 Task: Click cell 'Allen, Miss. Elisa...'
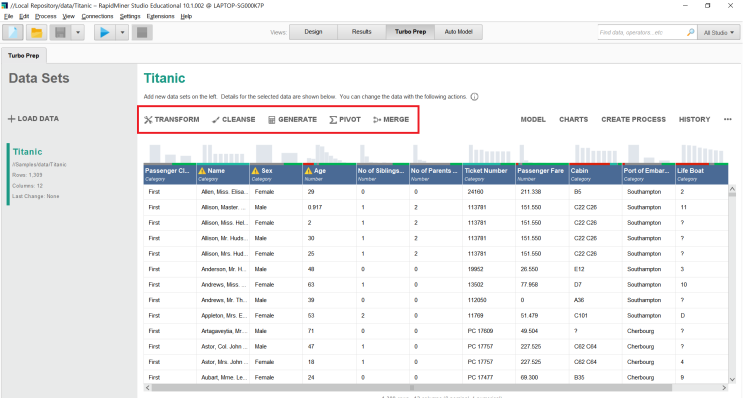pos(223,192)
